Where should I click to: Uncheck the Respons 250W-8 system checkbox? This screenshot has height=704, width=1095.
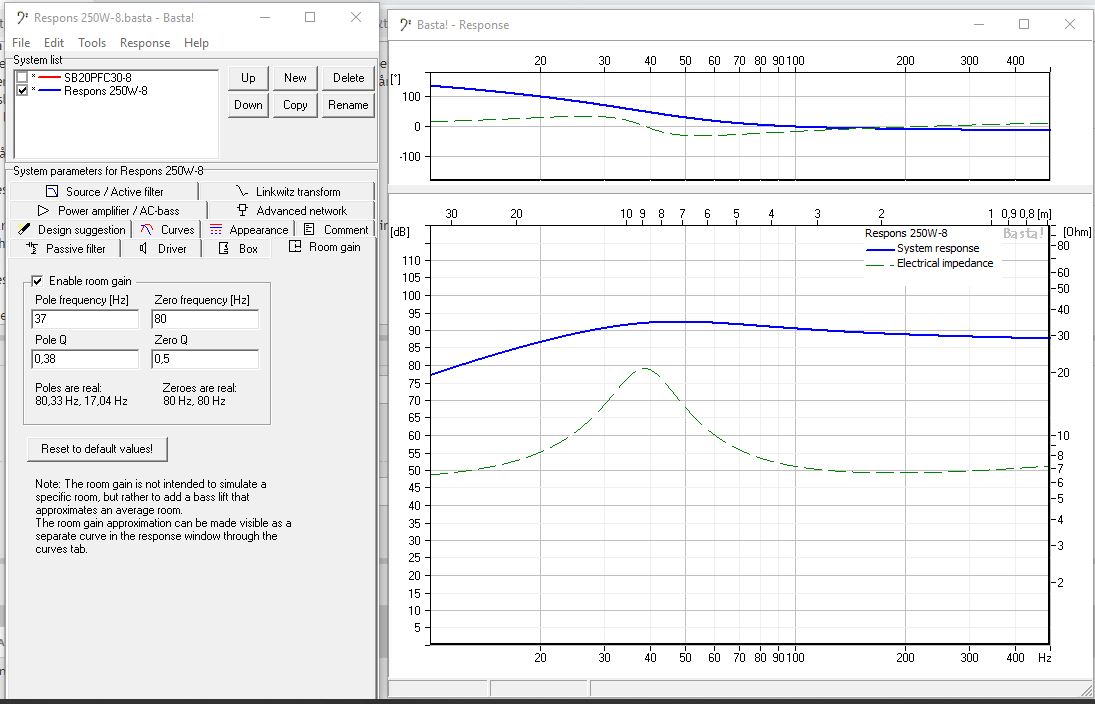tap(23, 91)
